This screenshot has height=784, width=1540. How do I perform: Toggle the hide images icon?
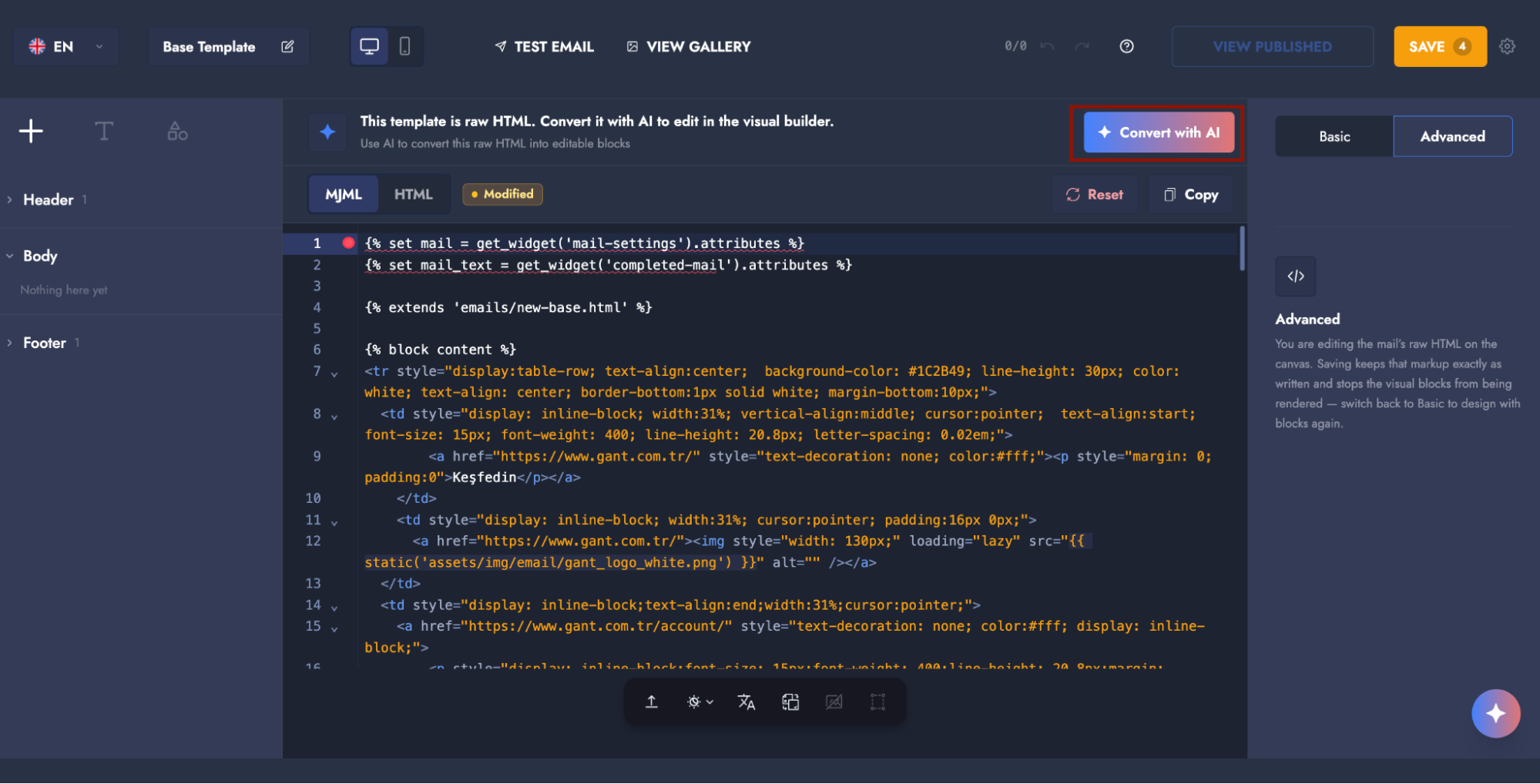(834, 702)
